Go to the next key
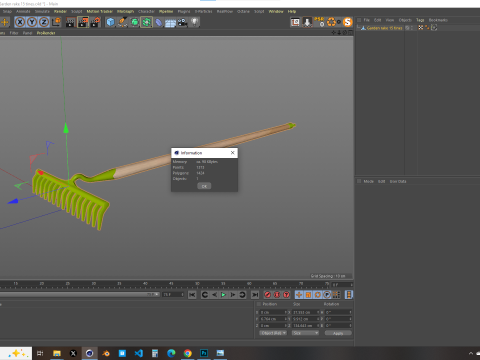Image resolution: width=480 pixels, height=360 pixels. coord(242,295)
